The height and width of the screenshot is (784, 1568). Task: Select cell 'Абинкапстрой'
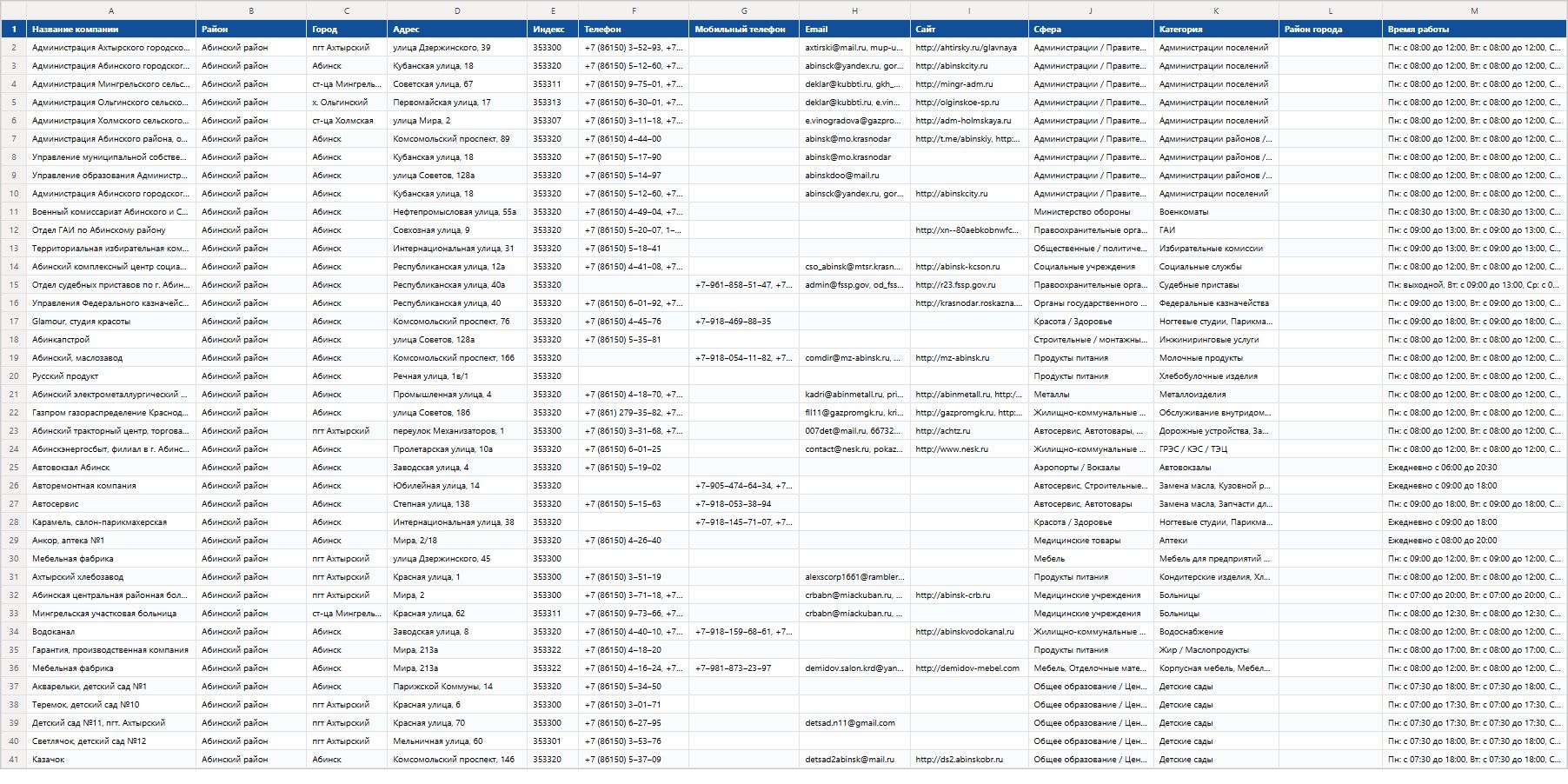click(x=111, y=340)
